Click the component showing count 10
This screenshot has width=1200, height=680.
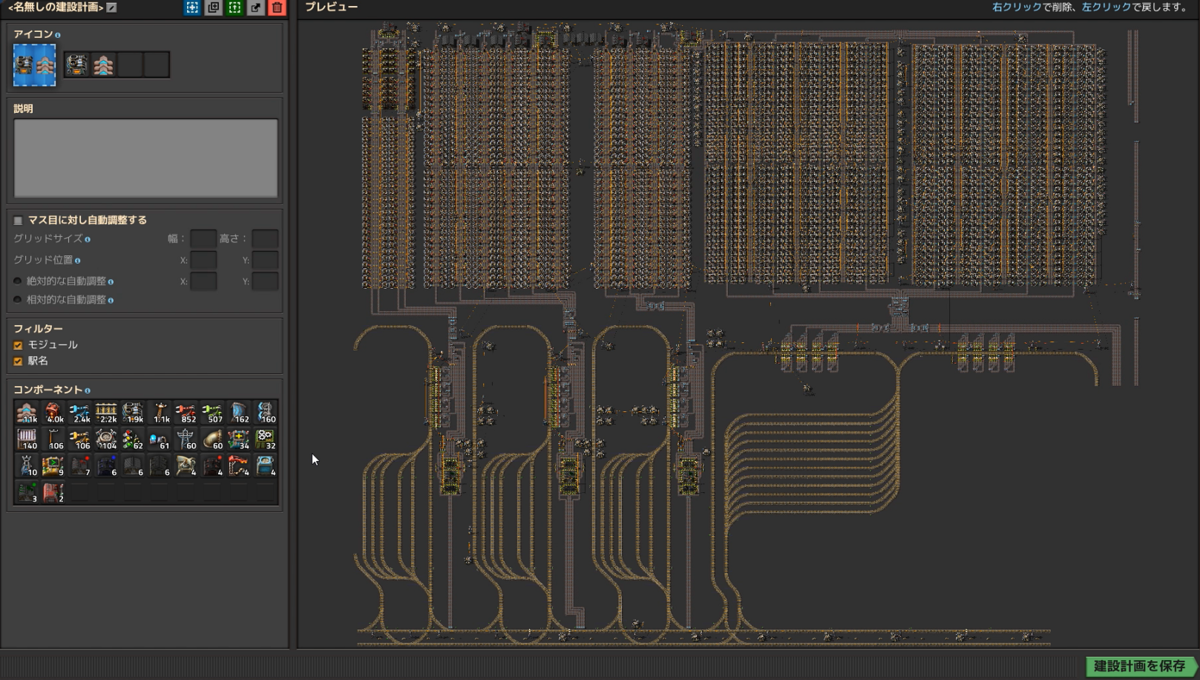tap(27, 466)
